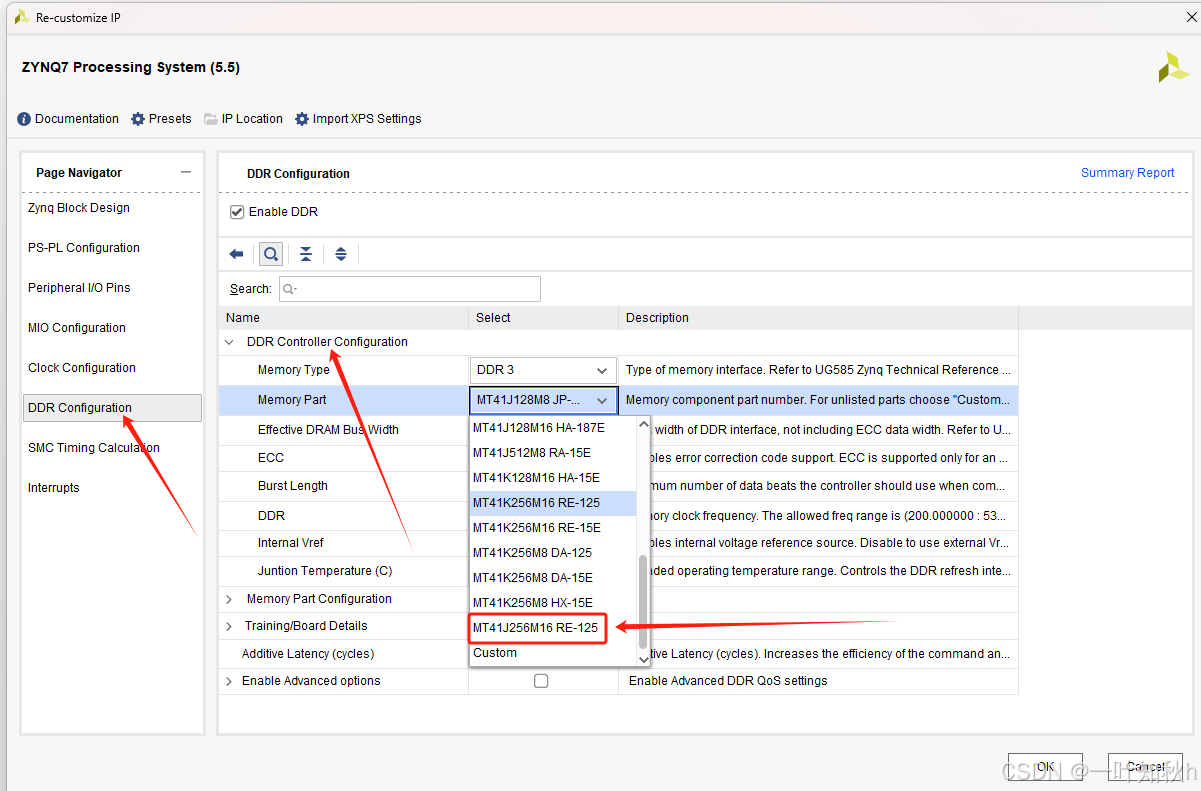Toggle the Enable DDR checkbox
The image size is (1201, 791).
(237, 212)
